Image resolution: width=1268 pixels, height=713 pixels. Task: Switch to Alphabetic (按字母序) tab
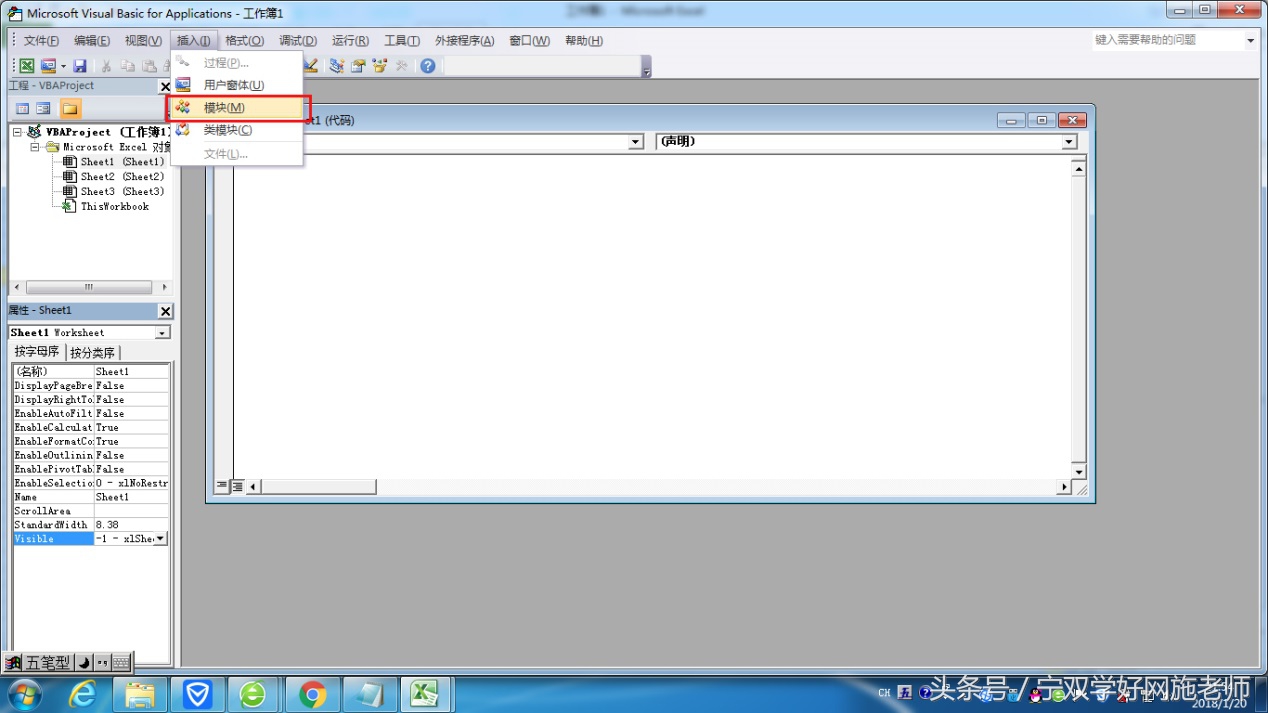point(37,352)
